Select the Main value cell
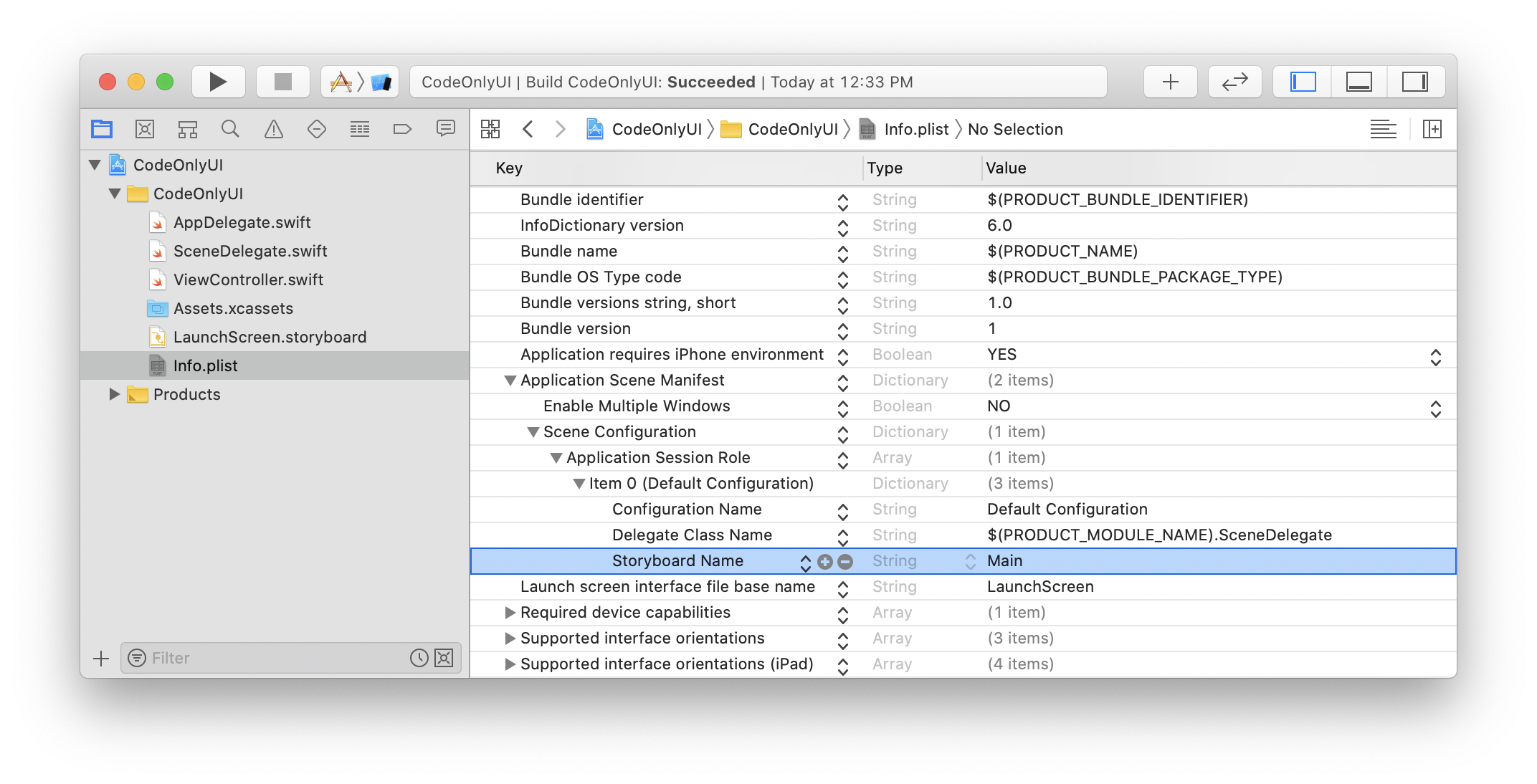Image resolution: width=1537 pixels, height=784 pixels. point(1219,561)
